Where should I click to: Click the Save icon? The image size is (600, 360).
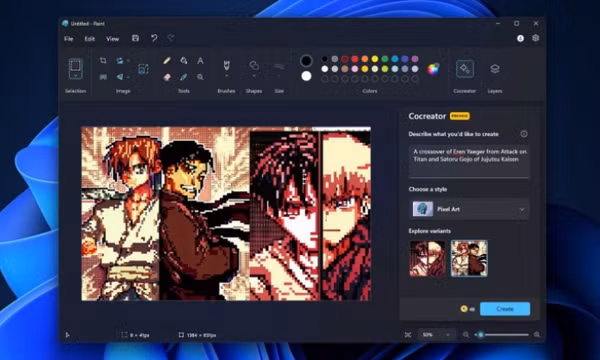(135, 38)
